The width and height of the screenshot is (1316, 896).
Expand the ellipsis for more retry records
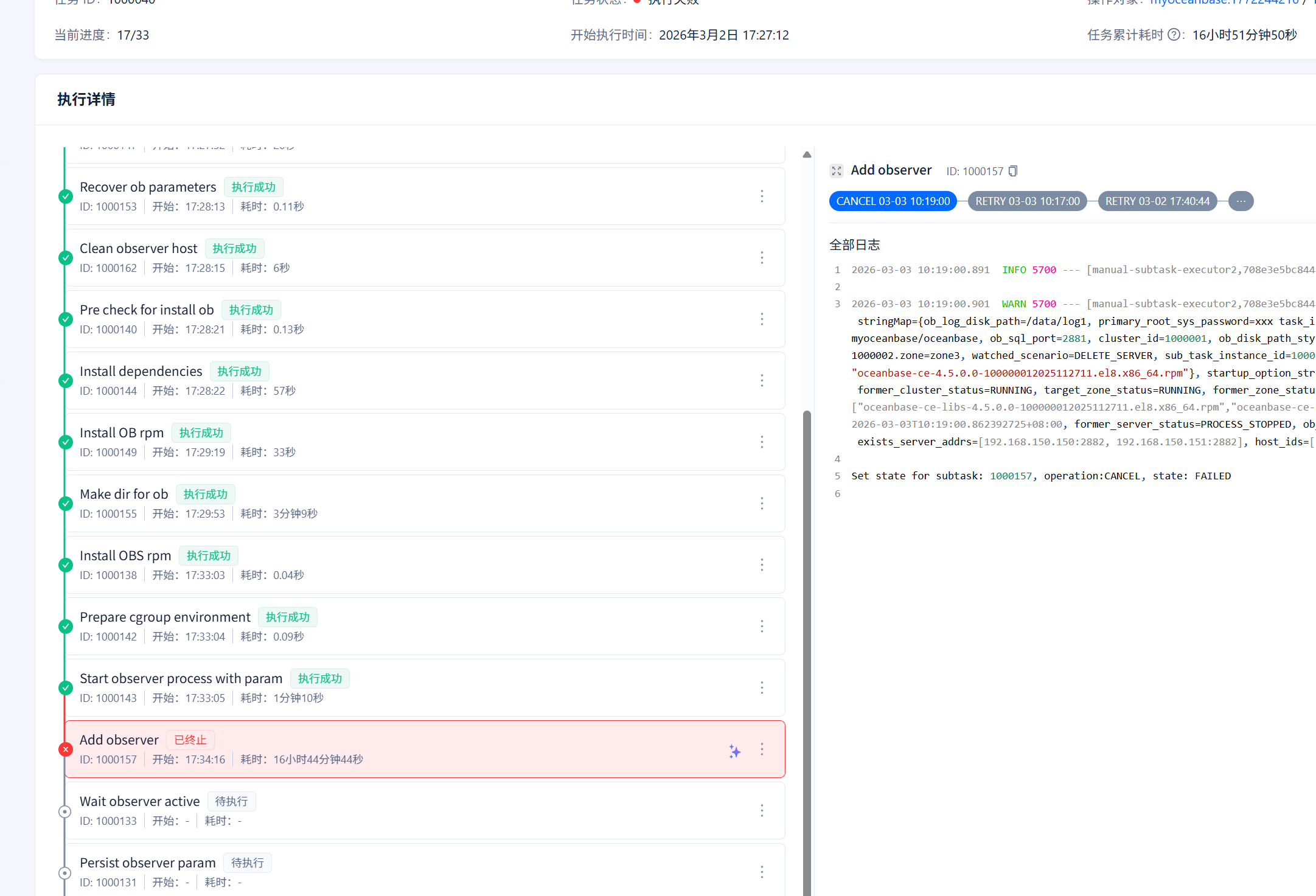1241,201
